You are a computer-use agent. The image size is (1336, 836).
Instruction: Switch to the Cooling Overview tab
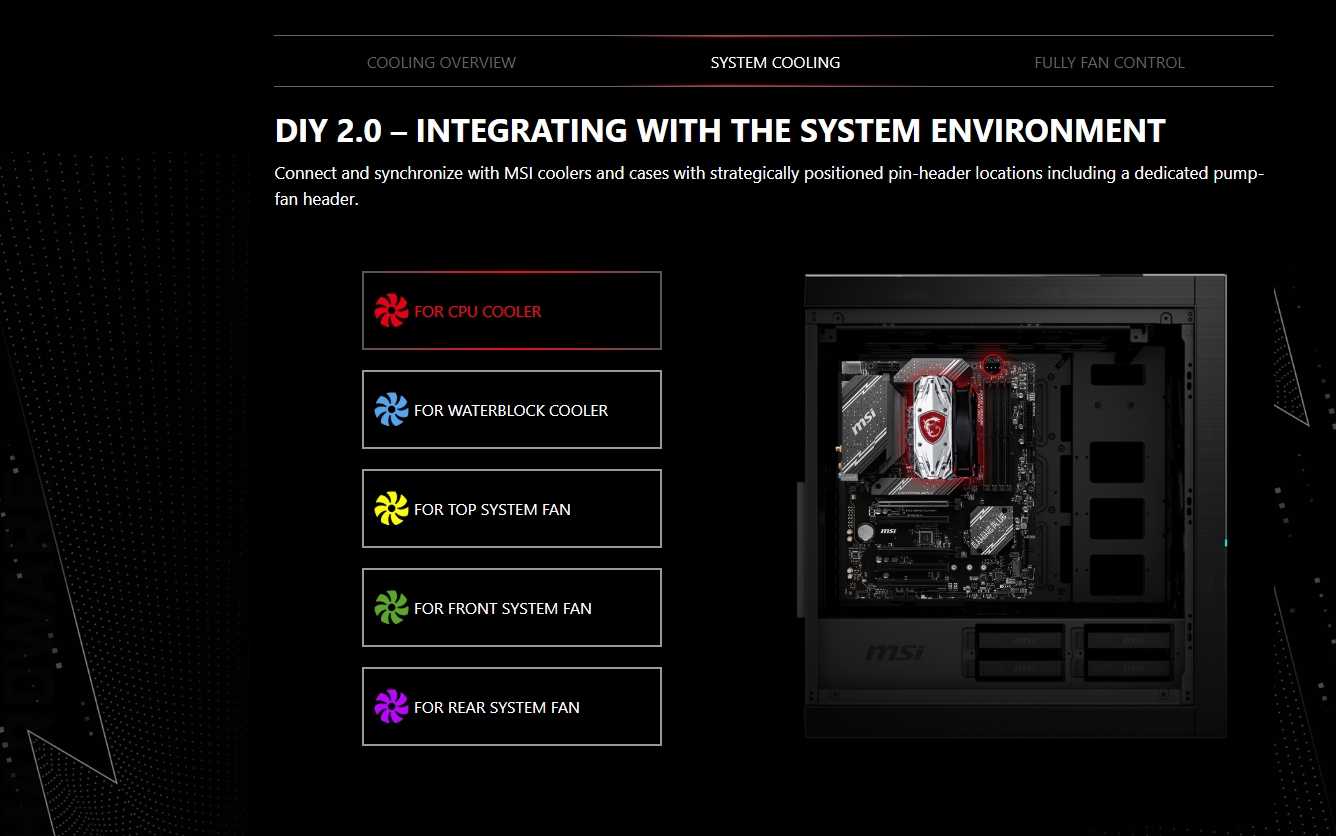point(441,62)
